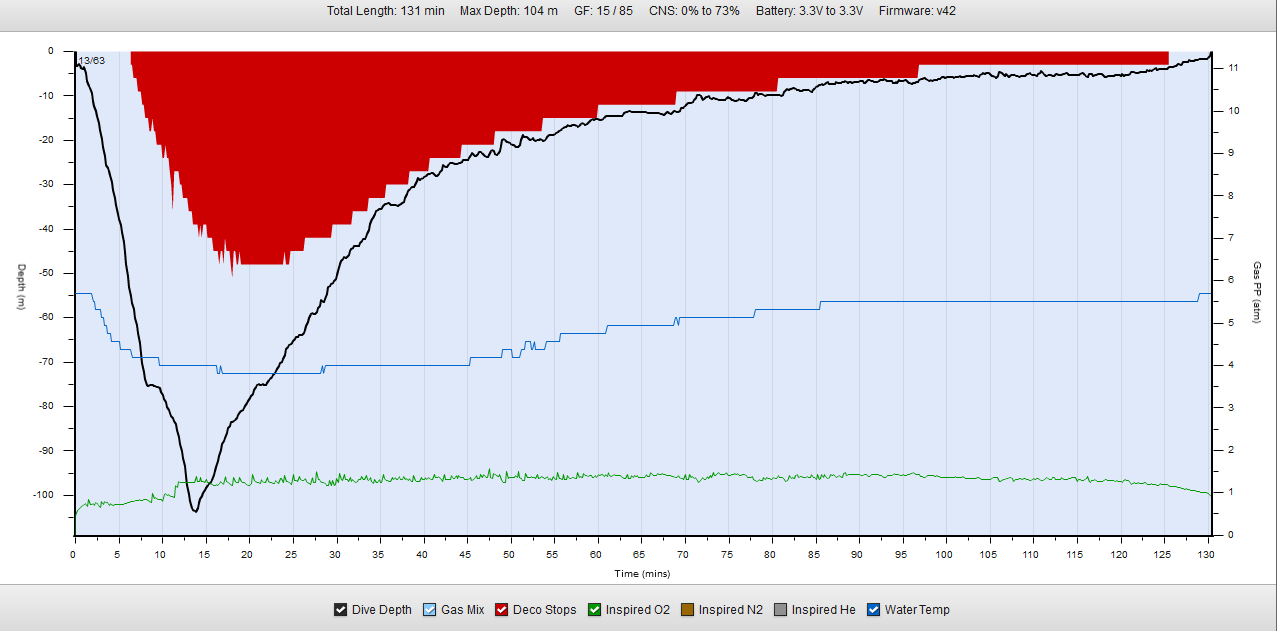Click the deepest point of the depth curve
The image size is (1277, 631).
[195, 511]
